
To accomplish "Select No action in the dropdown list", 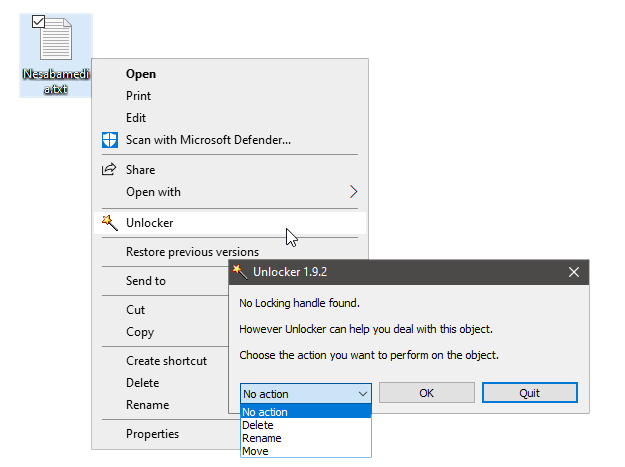I will click(x=306, y=412).
